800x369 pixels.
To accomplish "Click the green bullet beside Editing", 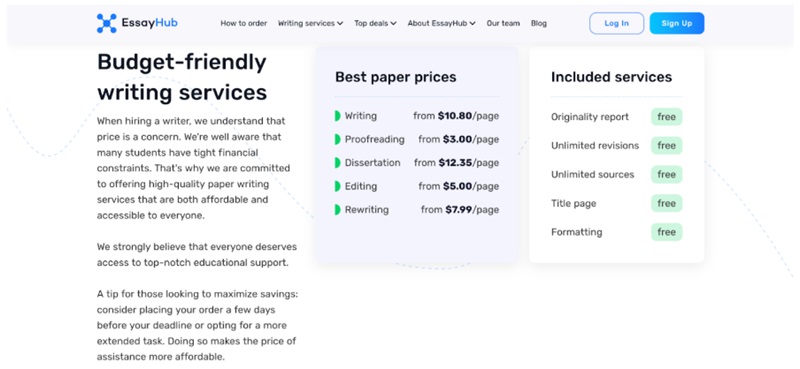I will coord(337,186).
